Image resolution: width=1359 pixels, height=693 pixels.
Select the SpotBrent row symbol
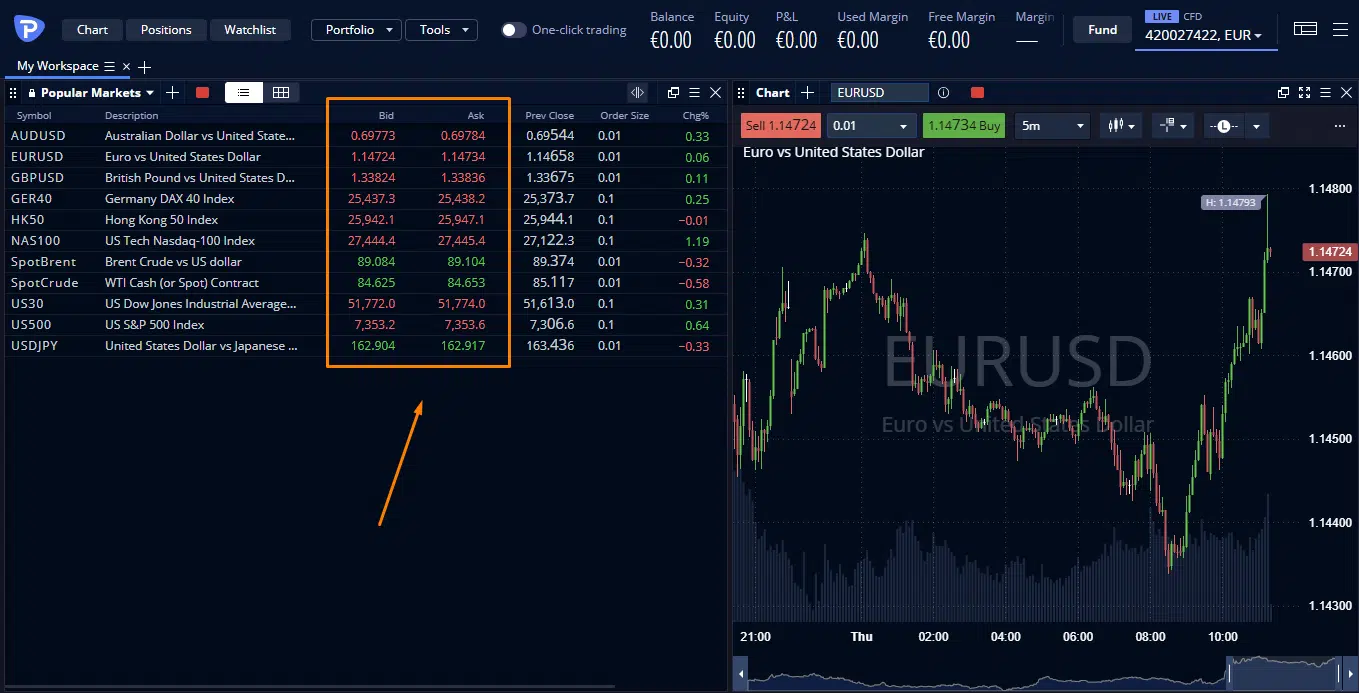coord(43,262)
